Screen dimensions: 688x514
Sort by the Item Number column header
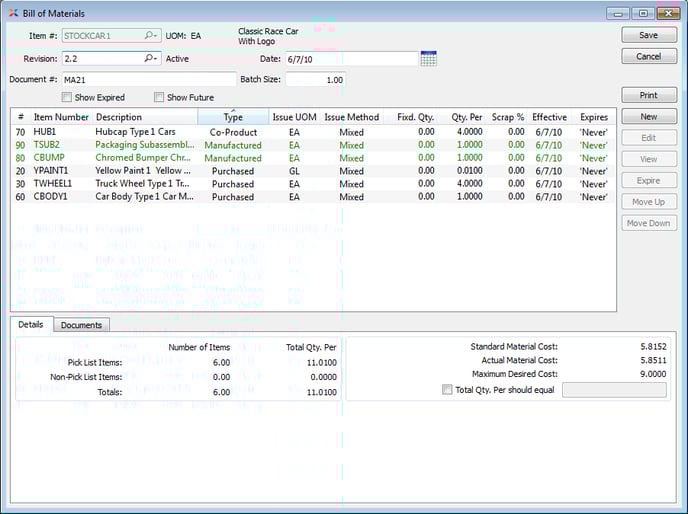pyautogui.click(x=61, y=117)
